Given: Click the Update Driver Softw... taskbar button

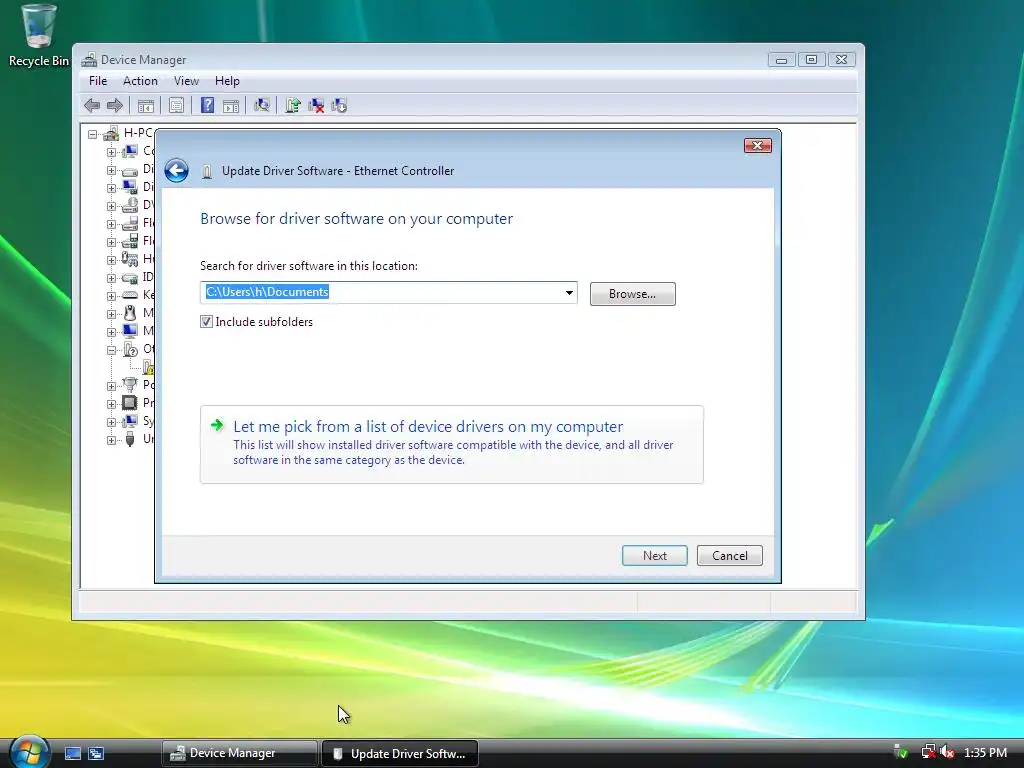Looking at the screenshot, I should pos(400,753).
